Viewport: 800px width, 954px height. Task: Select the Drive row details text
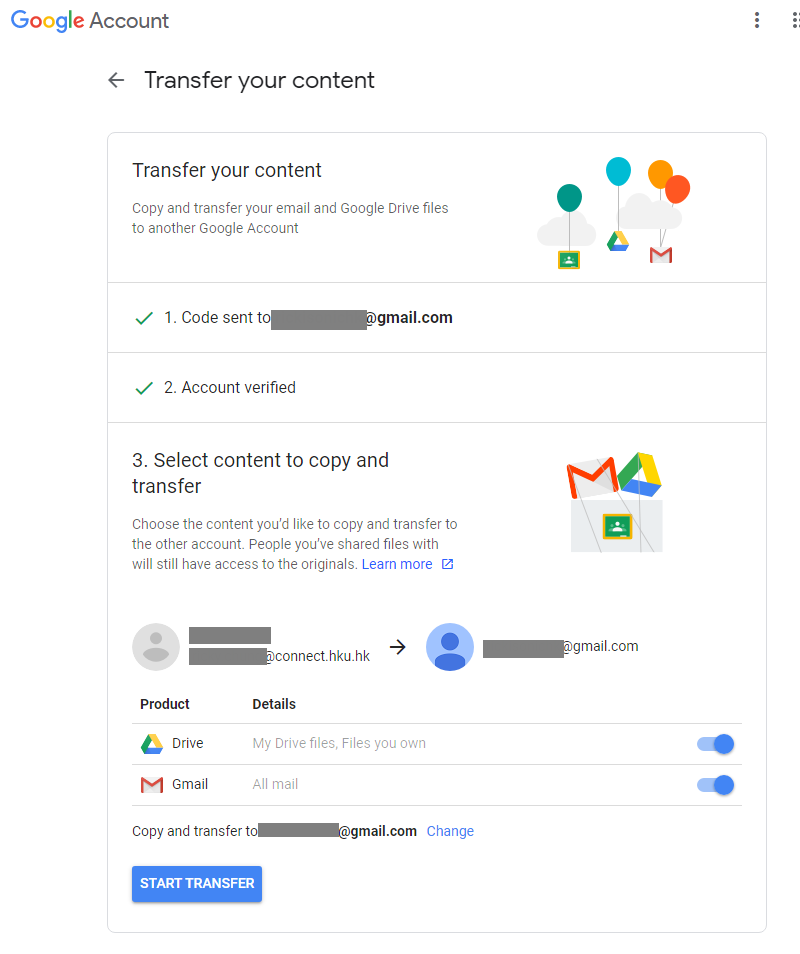[x=339, y=743]
